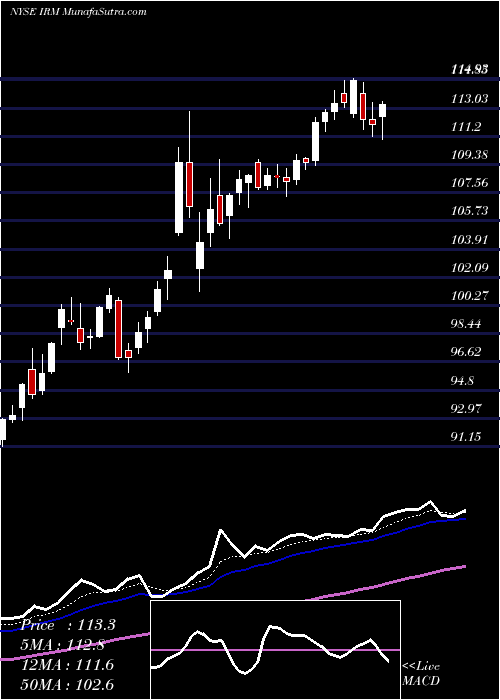500x700 pixels.
Task: Select the 107.56 price axis label
Action: (x=469, y=183)
